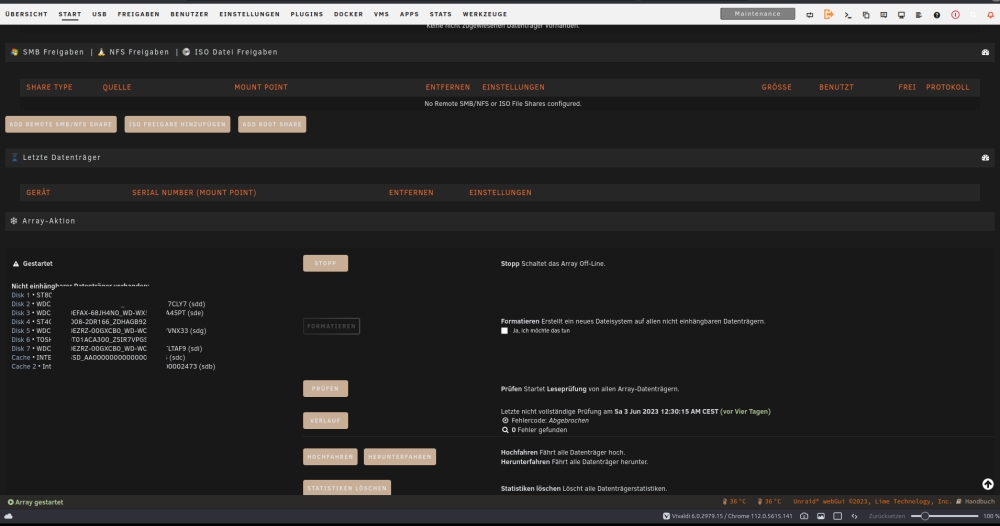Open the Übersicht menu
The image size is (1000, 526).
(x=26, y=14)
